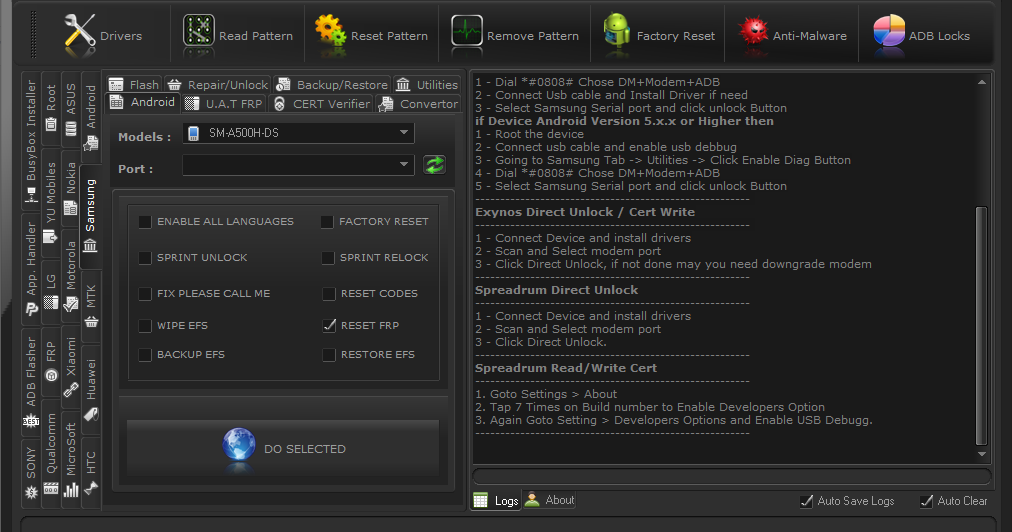Open the Huawei side tab
Image resolution: width=1012 pixels, height=532 pixels.
click(91, 389)
